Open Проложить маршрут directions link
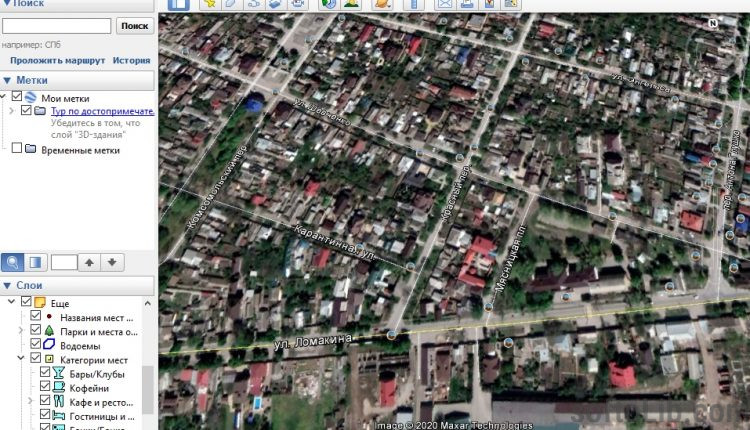750x430 pixels. point(57,61)
